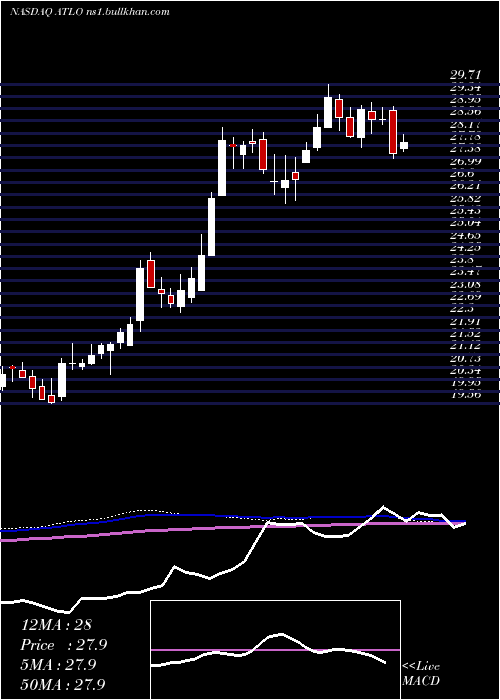Viewport: 500px width, 700px height.
Task: Select the 23.08 price axis label
Action: point(465,284)
